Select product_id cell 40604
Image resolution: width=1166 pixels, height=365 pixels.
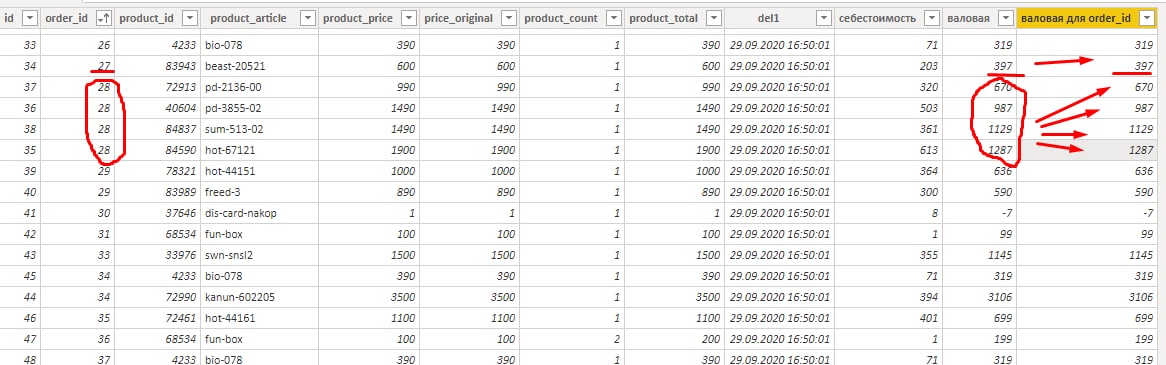pyautogui.click(x=157, y=108)
